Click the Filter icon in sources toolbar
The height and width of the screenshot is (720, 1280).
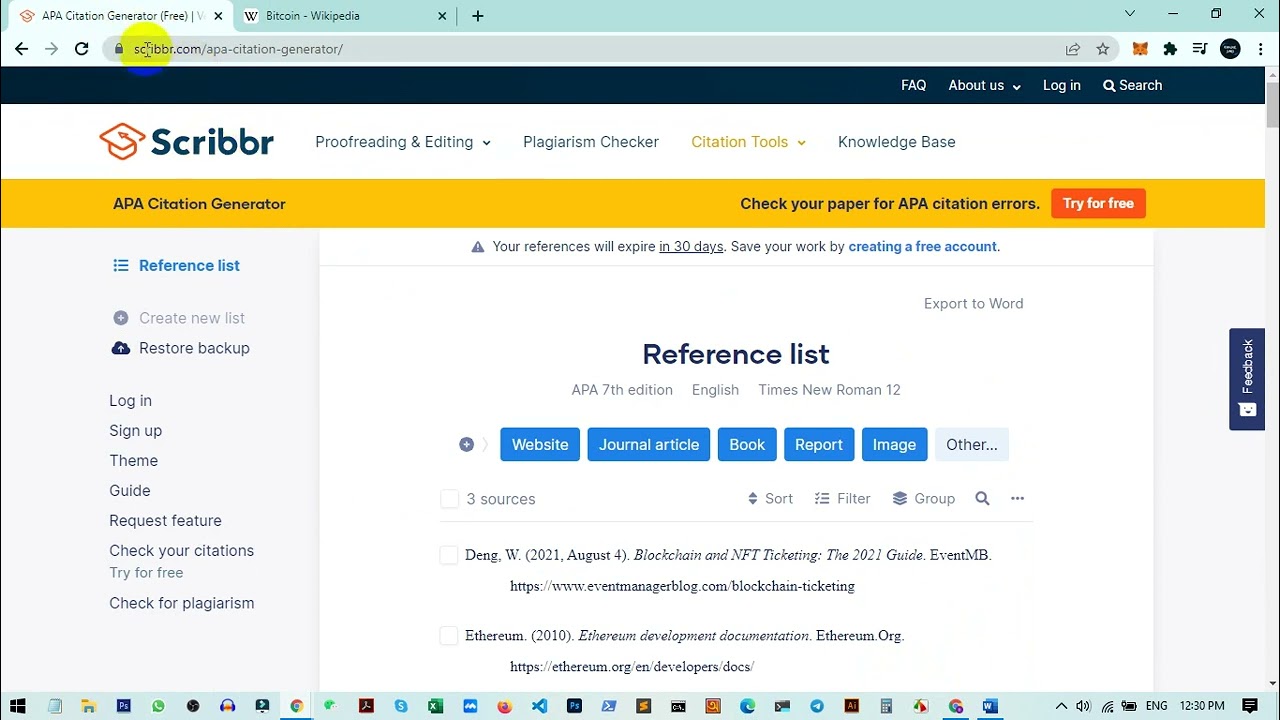[x=822, y=499]
